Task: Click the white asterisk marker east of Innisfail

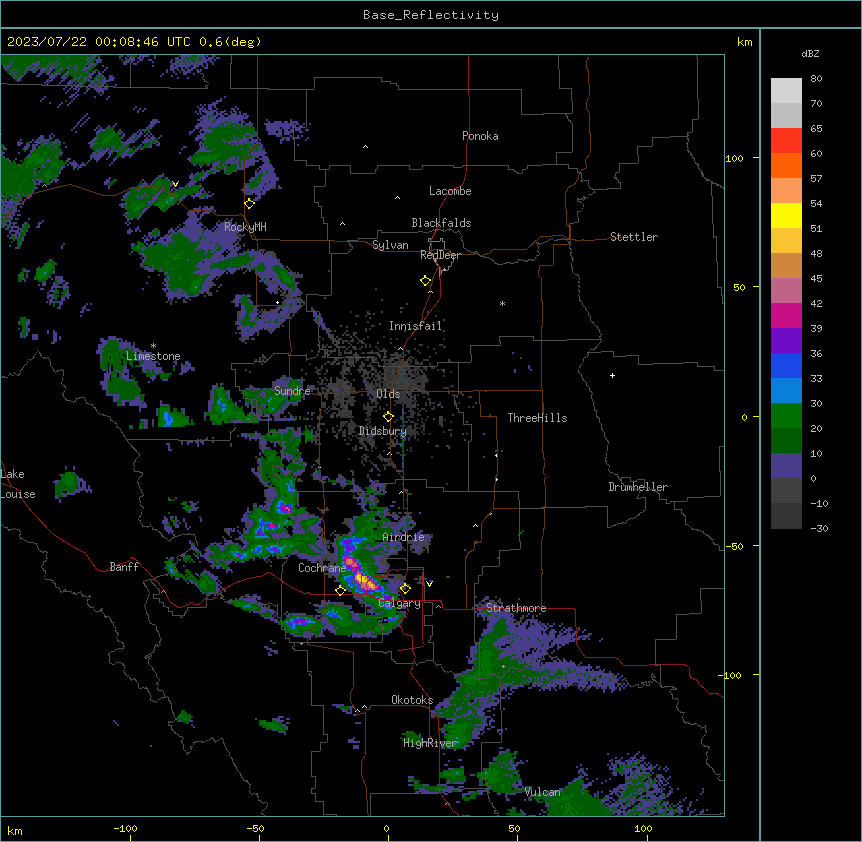Action: tap(502, 303)
